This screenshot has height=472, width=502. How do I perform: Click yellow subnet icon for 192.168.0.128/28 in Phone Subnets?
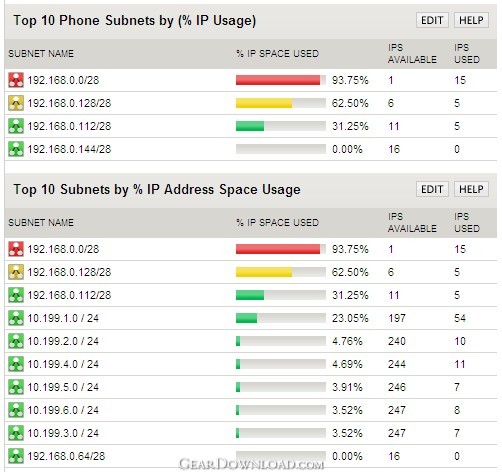point(16,103)
